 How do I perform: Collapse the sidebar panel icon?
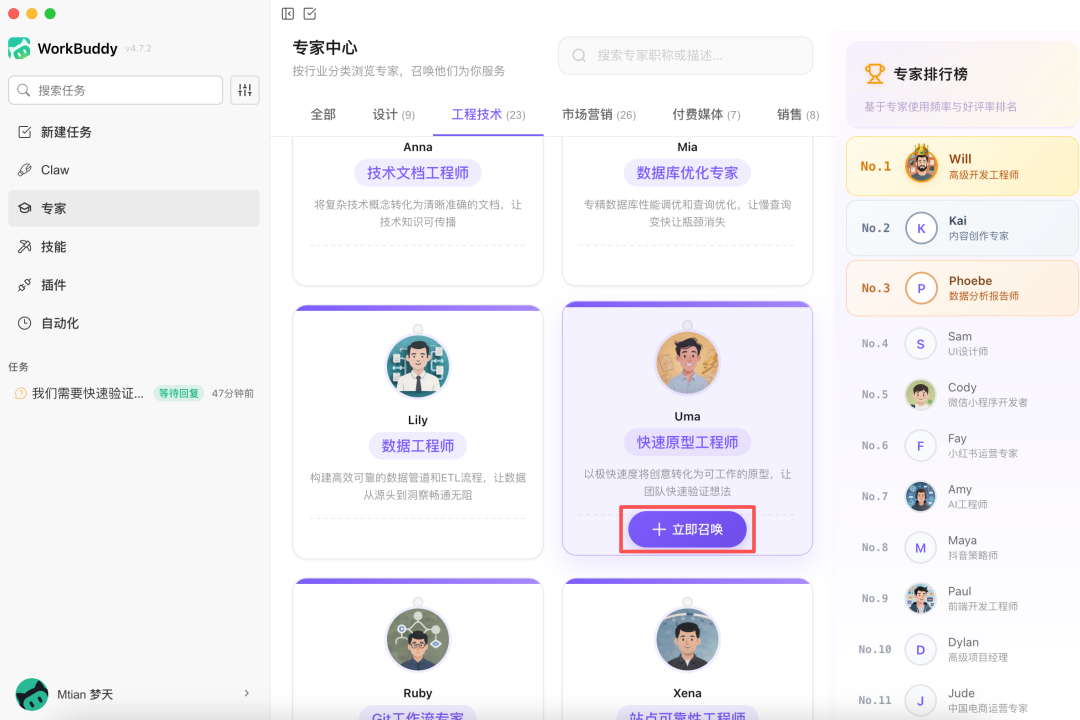[x=288, y=14]
